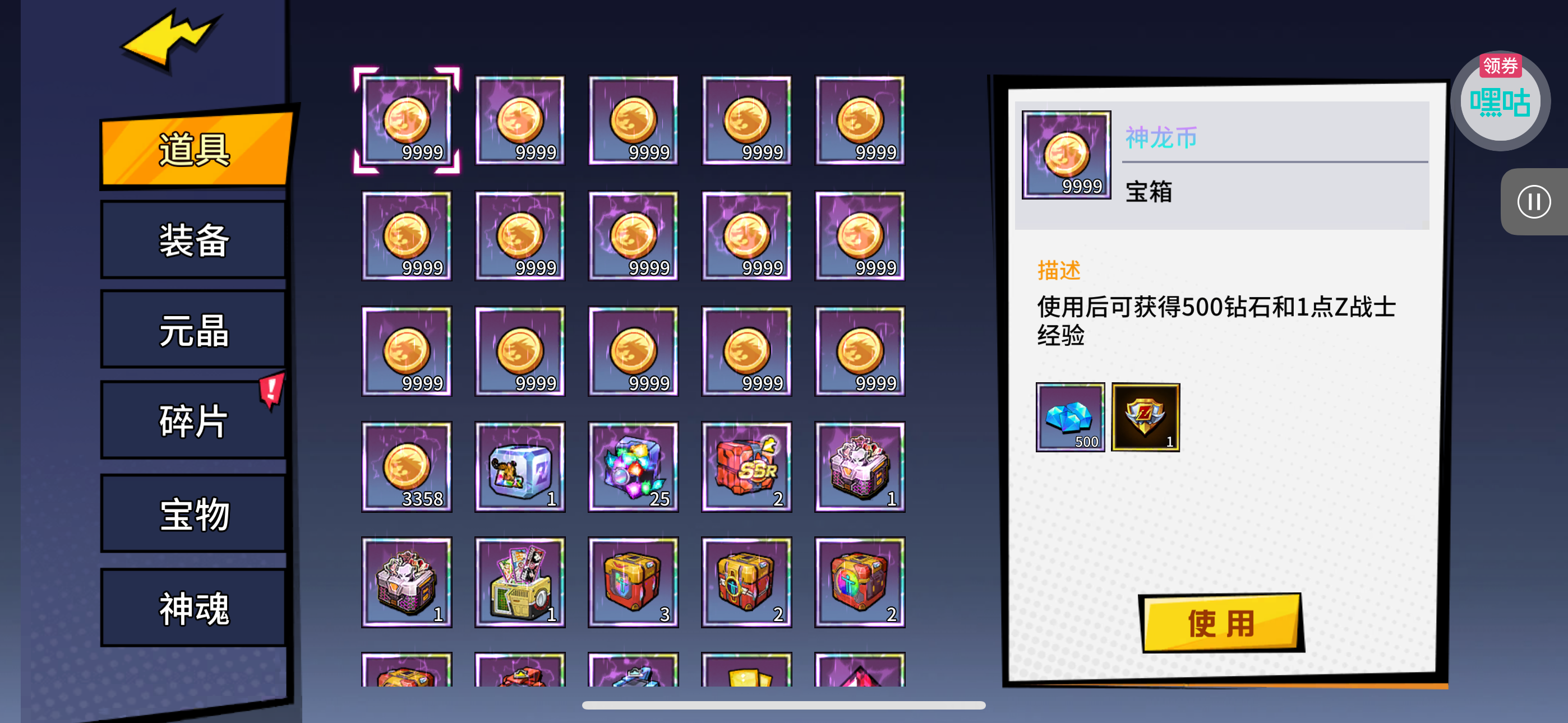Select the silver dice box item

point(520,467)
